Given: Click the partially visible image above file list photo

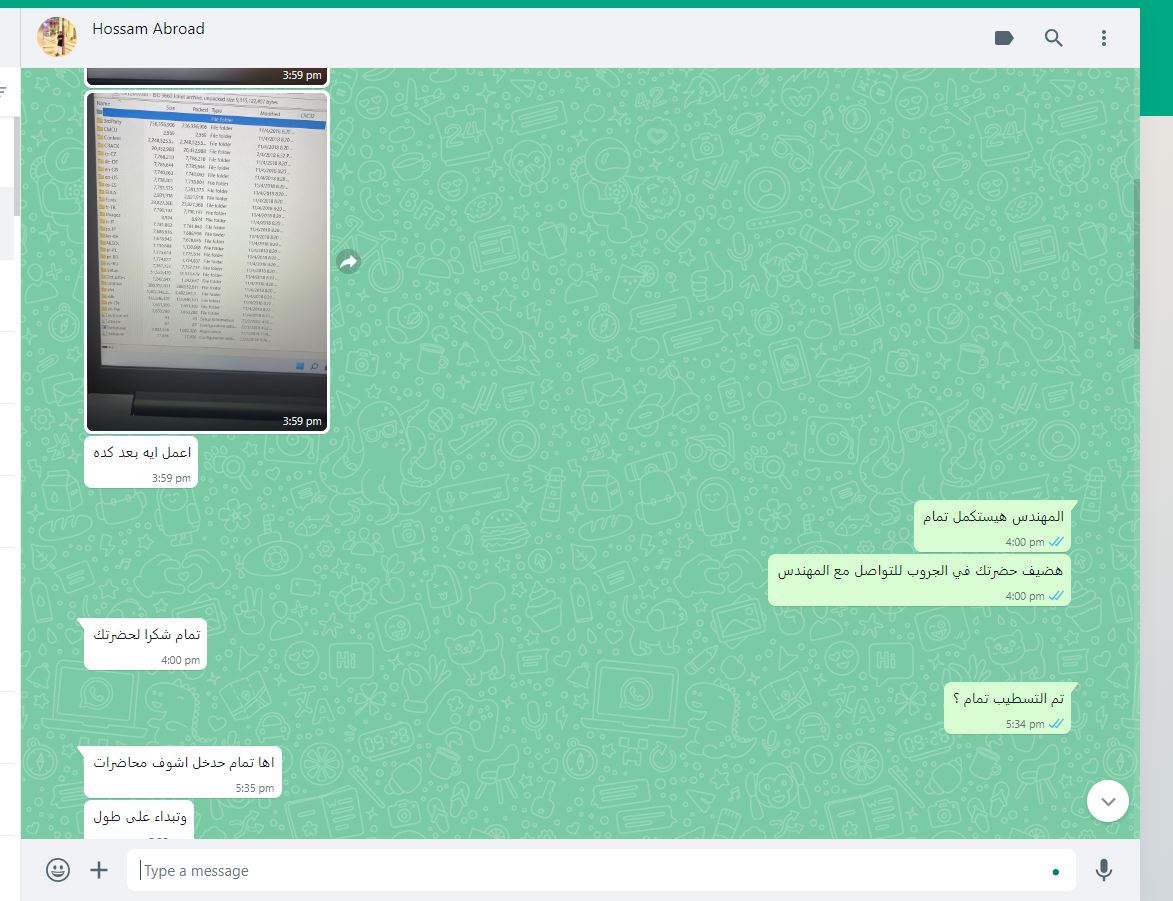Looking at the screenshot, I should pos(207,76).
